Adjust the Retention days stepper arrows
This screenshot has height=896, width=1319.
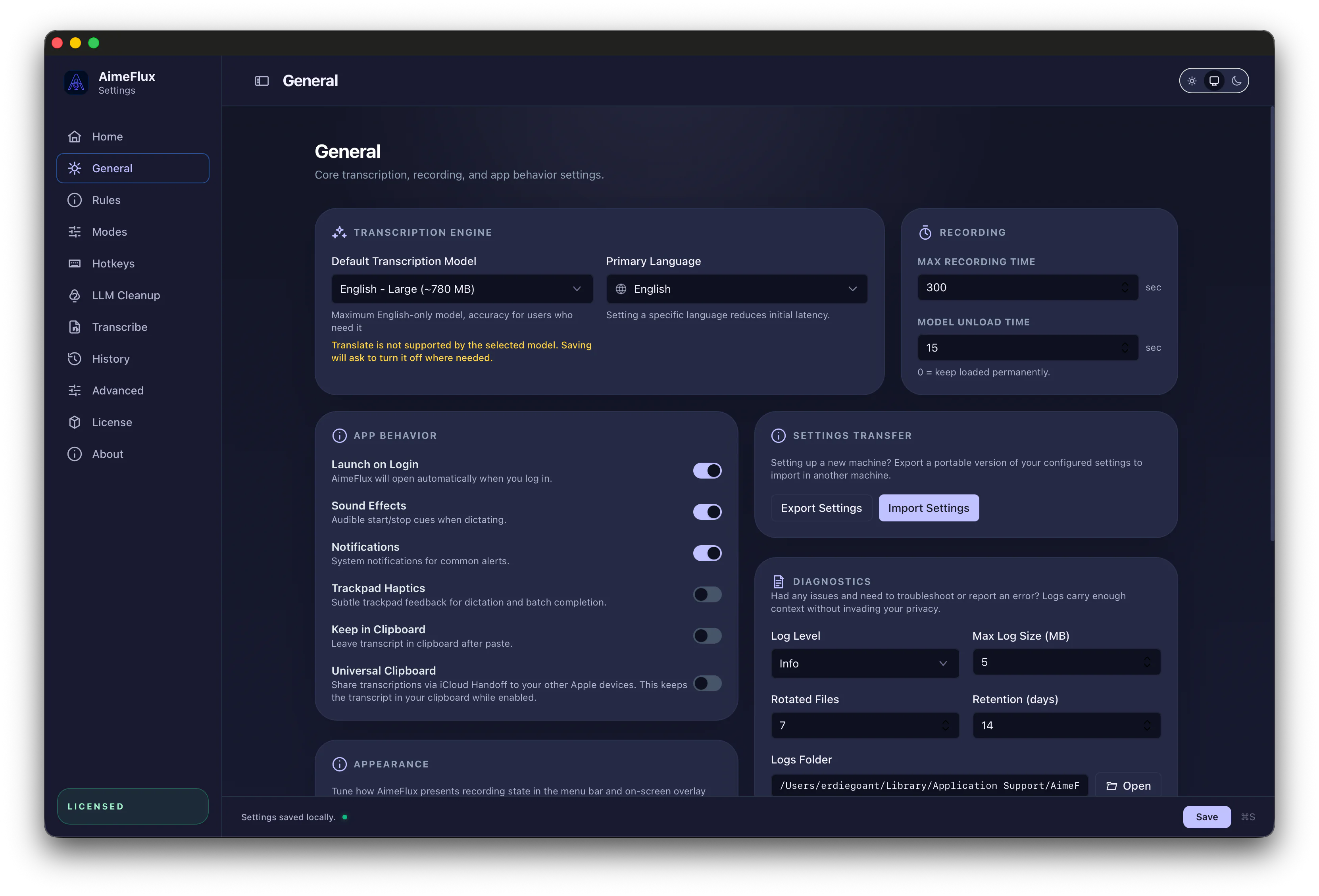[x=1147, y=726]
